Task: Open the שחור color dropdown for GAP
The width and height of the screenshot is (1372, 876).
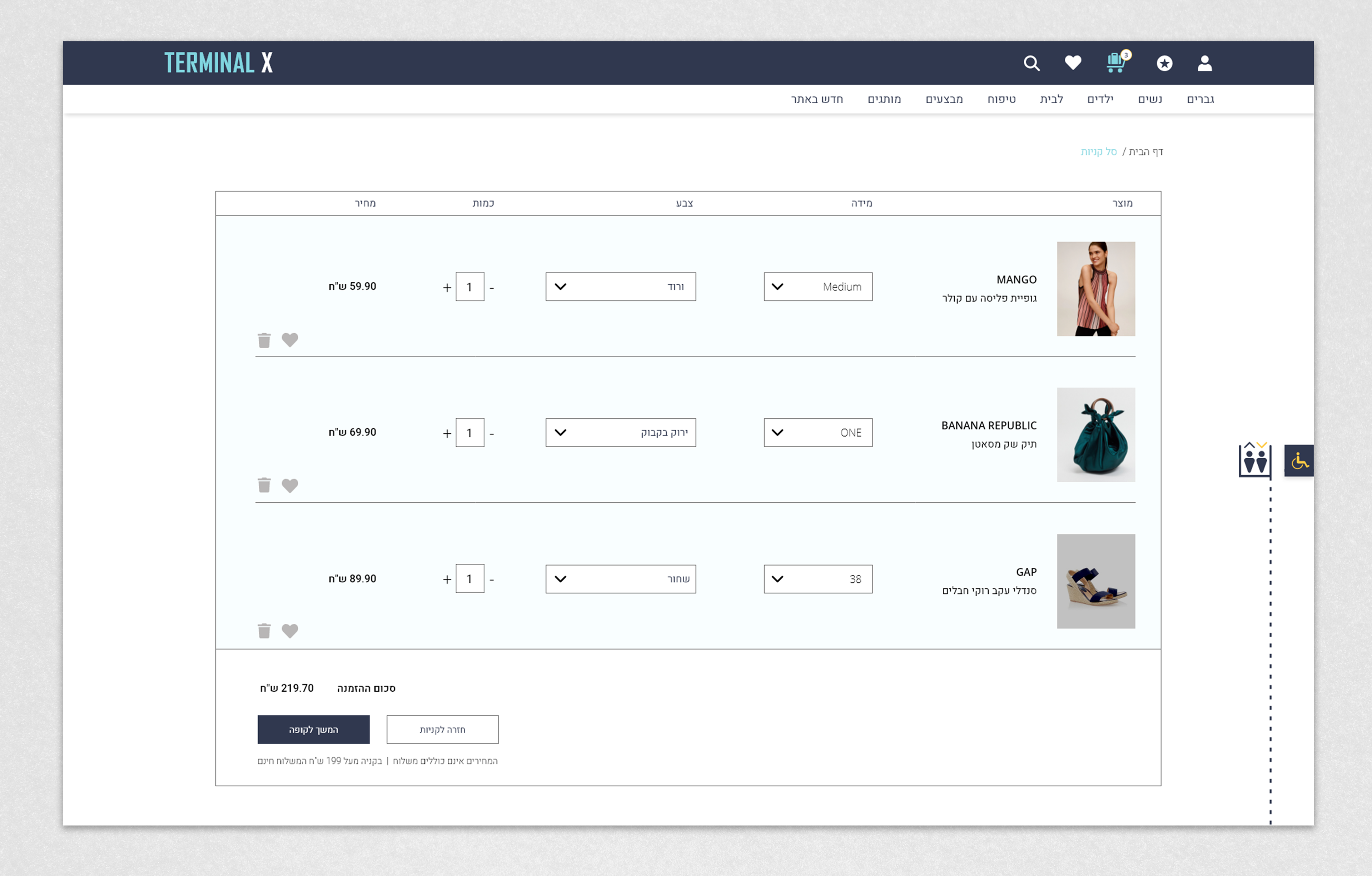Action: 621,579
